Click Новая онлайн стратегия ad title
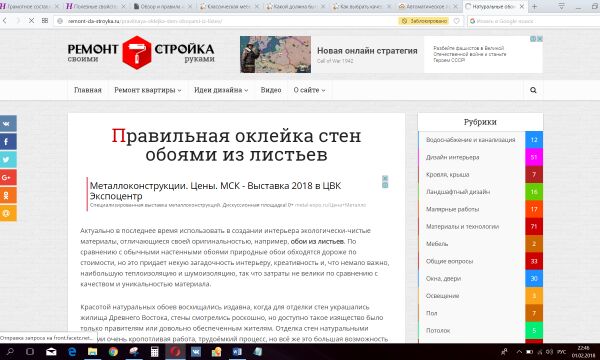 [x=367, y=50]
